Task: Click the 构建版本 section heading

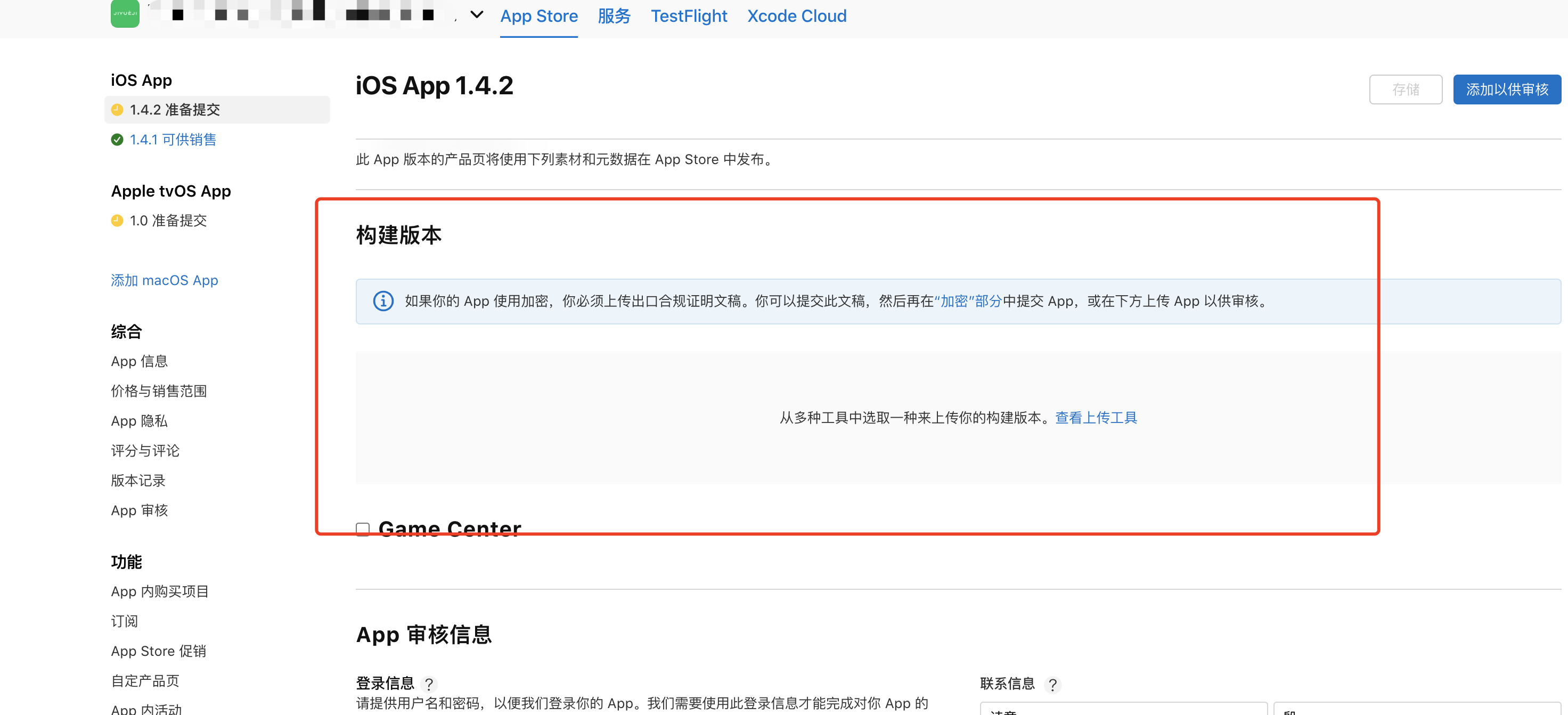Action: coord(399,235)
